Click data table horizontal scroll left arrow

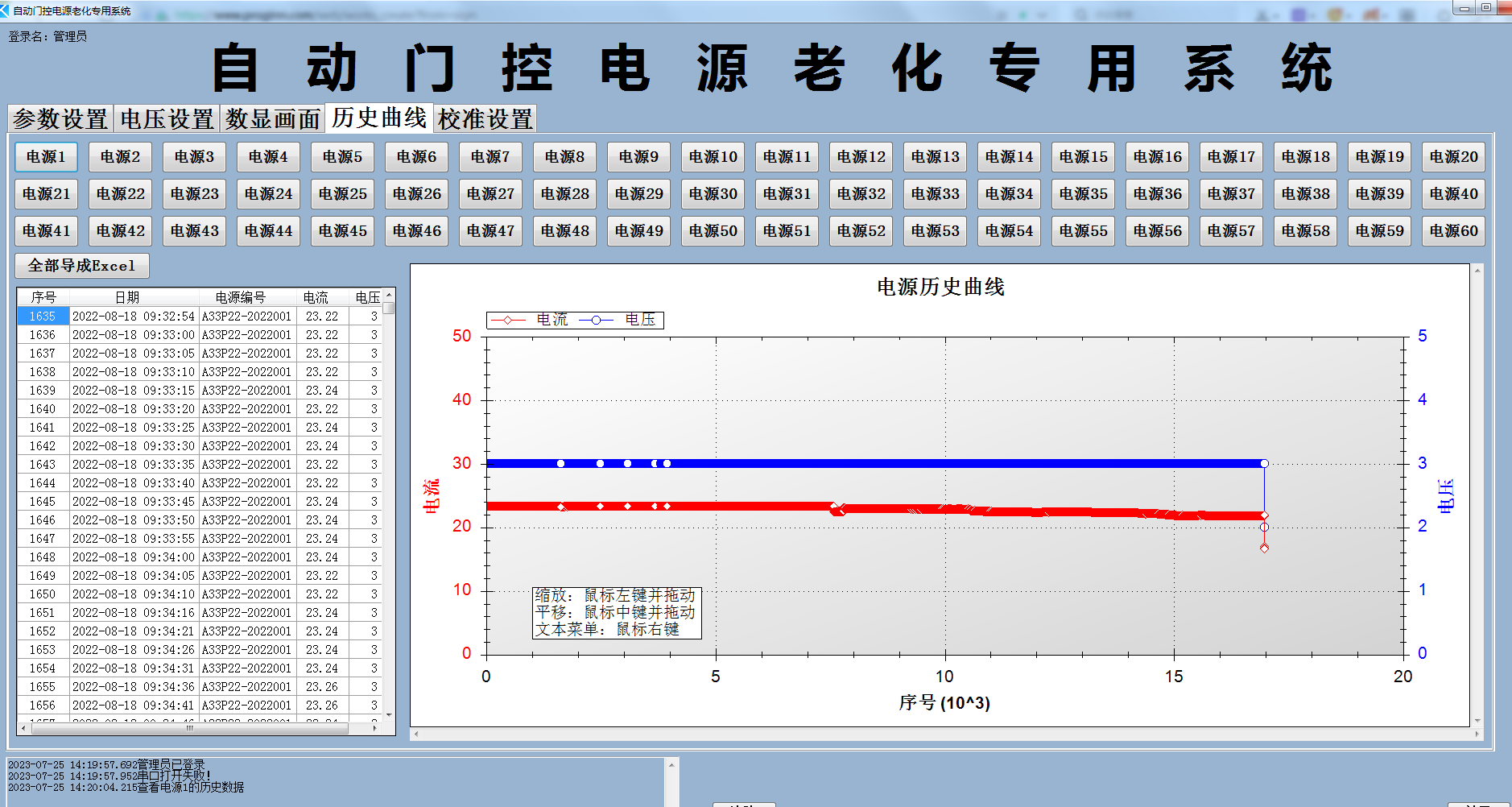23,728
